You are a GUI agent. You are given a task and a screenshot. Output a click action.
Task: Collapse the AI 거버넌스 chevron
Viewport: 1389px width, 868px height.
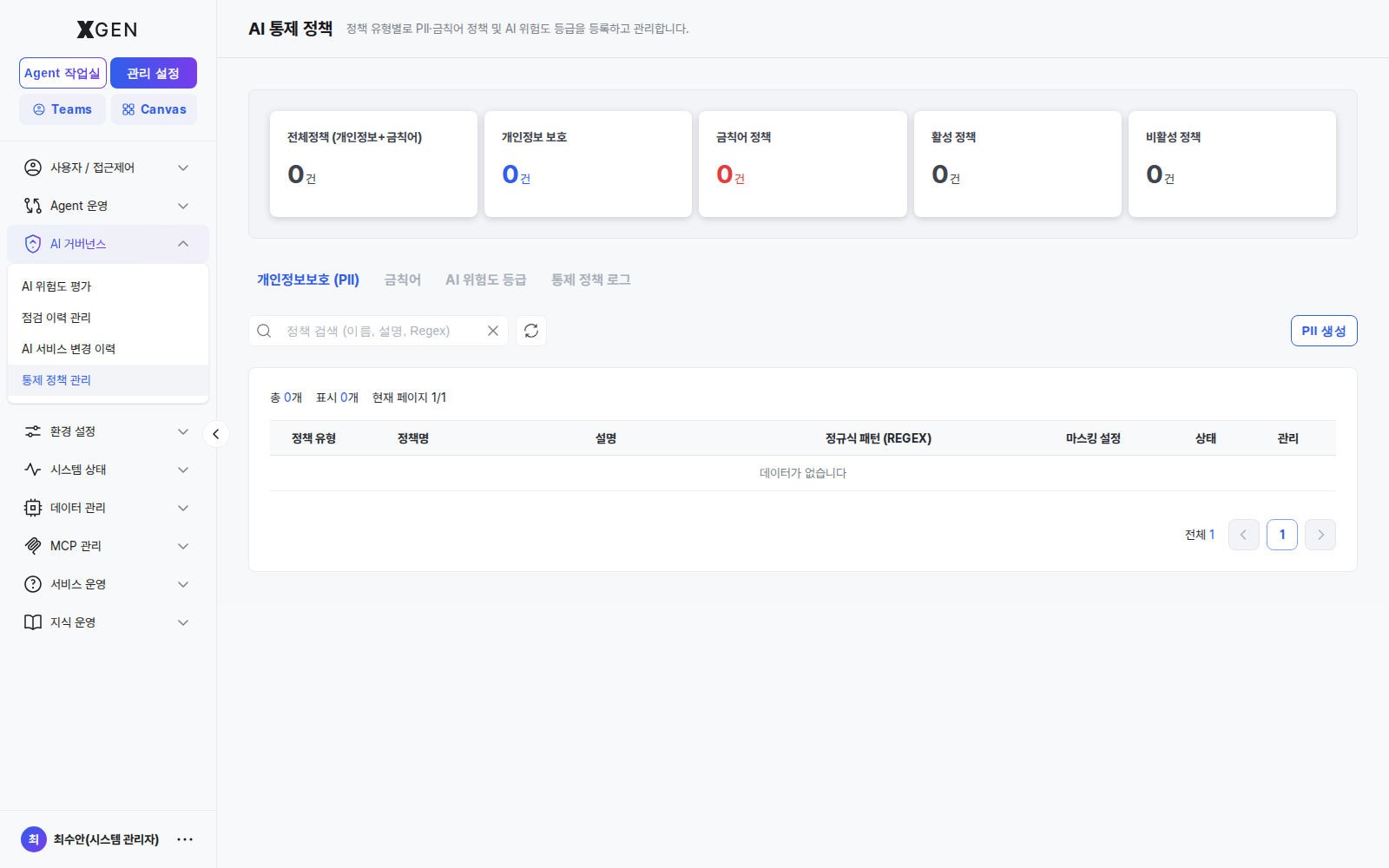pos(183,244)
